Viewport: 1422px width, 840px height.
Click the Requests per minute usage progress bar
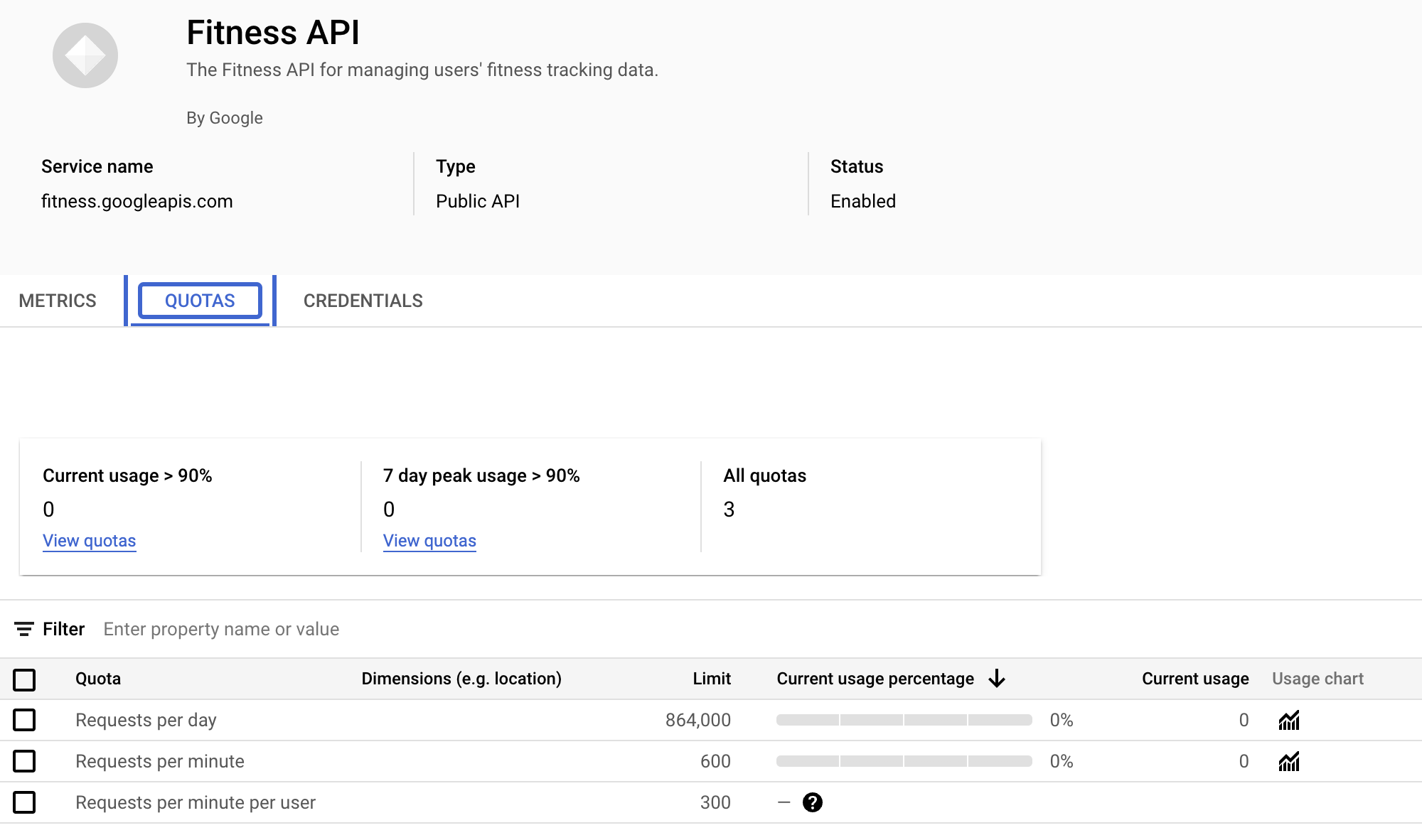tap(904, 761)
